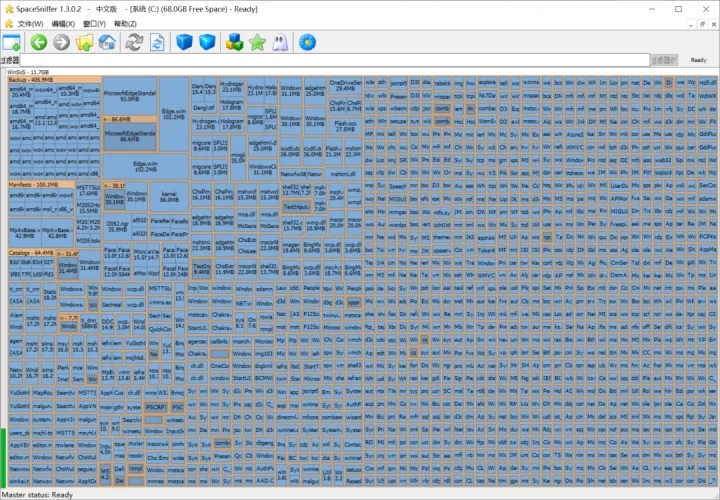Select the wmp.dll 10.9MB block

(x=315, y=225)
